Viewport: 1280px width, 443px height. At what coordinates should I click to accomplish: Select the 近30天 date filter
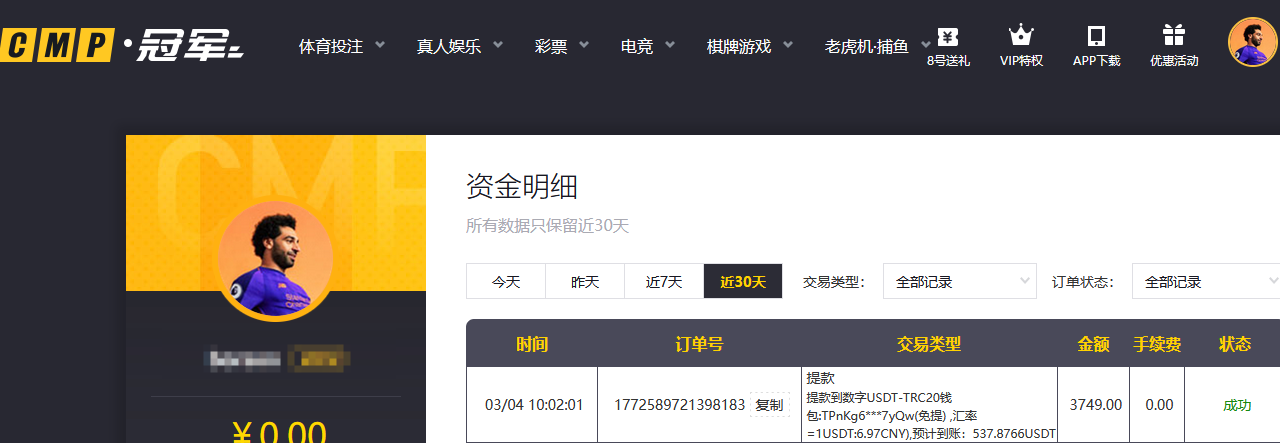coord(743,282)
